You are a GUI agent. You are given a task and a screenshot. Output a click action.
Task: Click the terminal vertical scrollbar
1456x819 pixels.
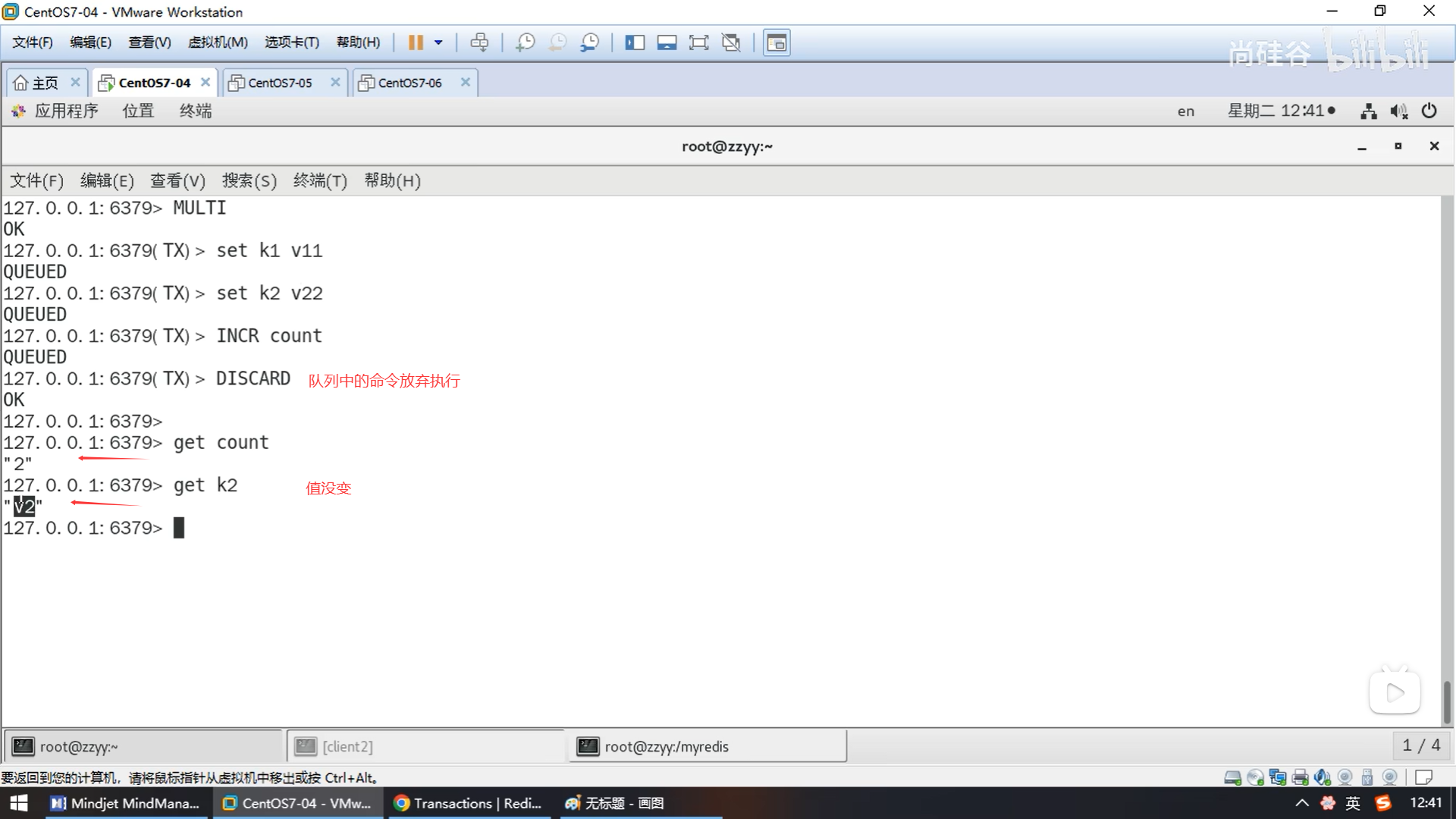[1447, 701]
